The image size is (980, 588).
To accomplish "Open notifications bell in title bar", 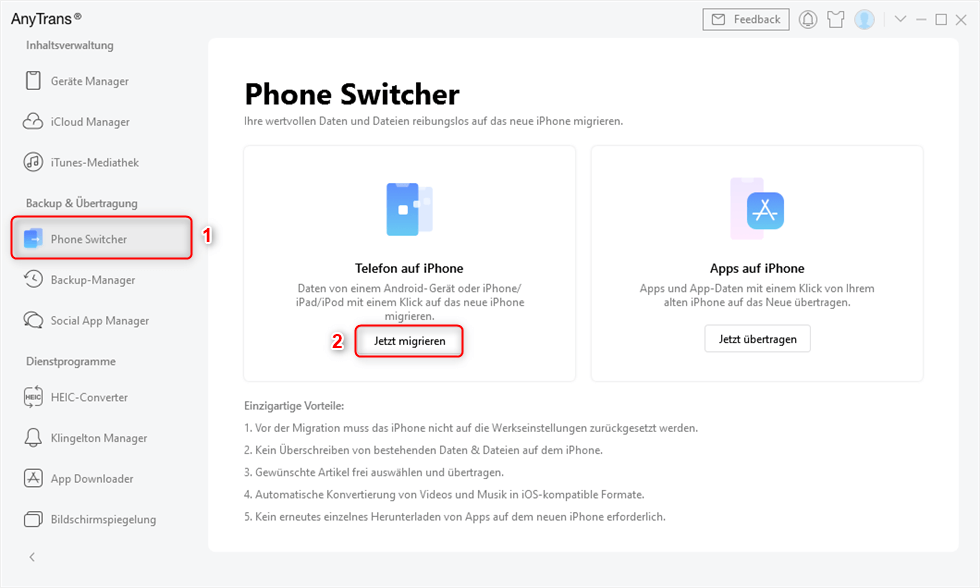I will point(808,20).
